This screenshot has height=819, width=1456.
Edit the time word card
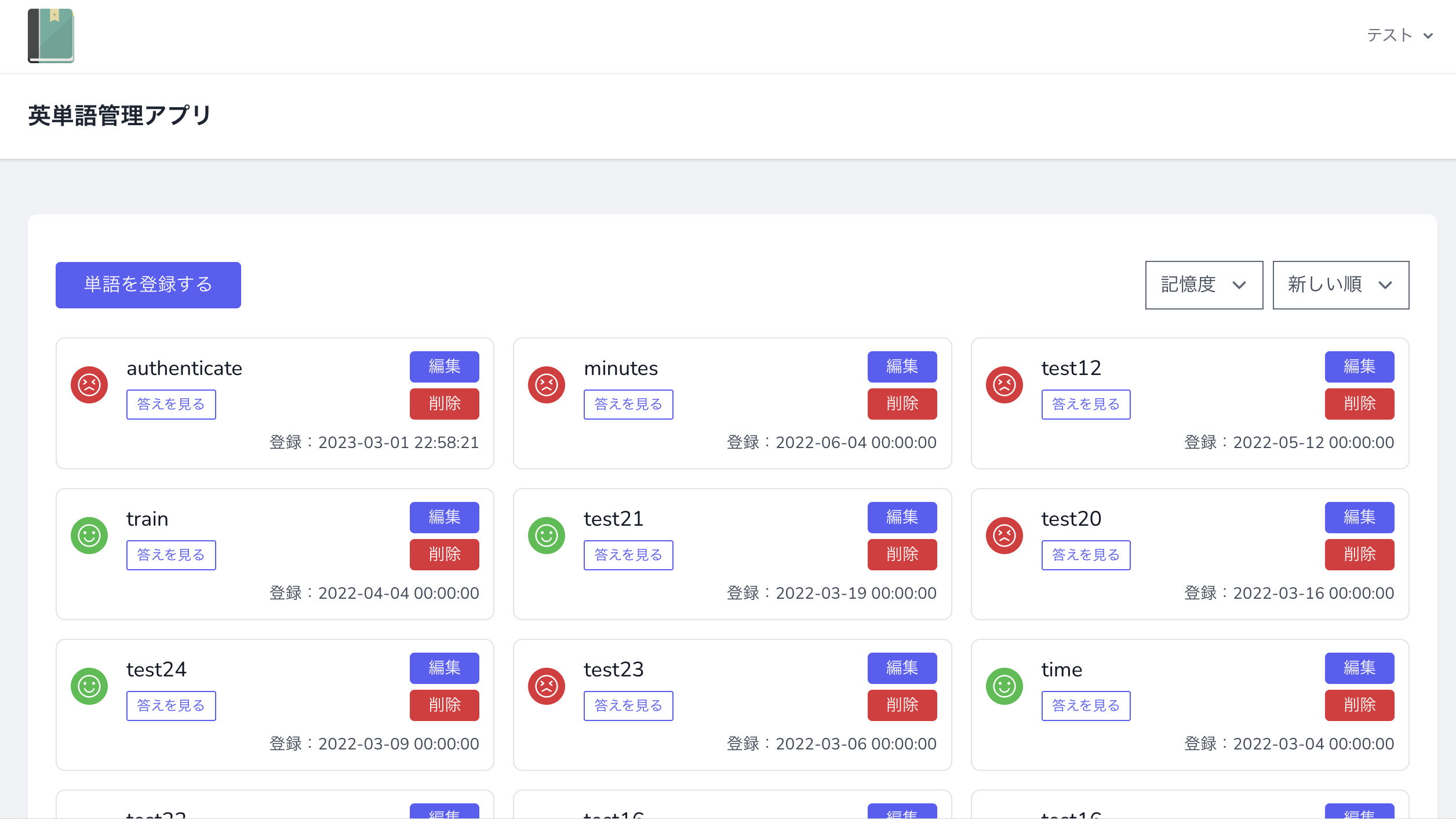tap(1360, 668)
